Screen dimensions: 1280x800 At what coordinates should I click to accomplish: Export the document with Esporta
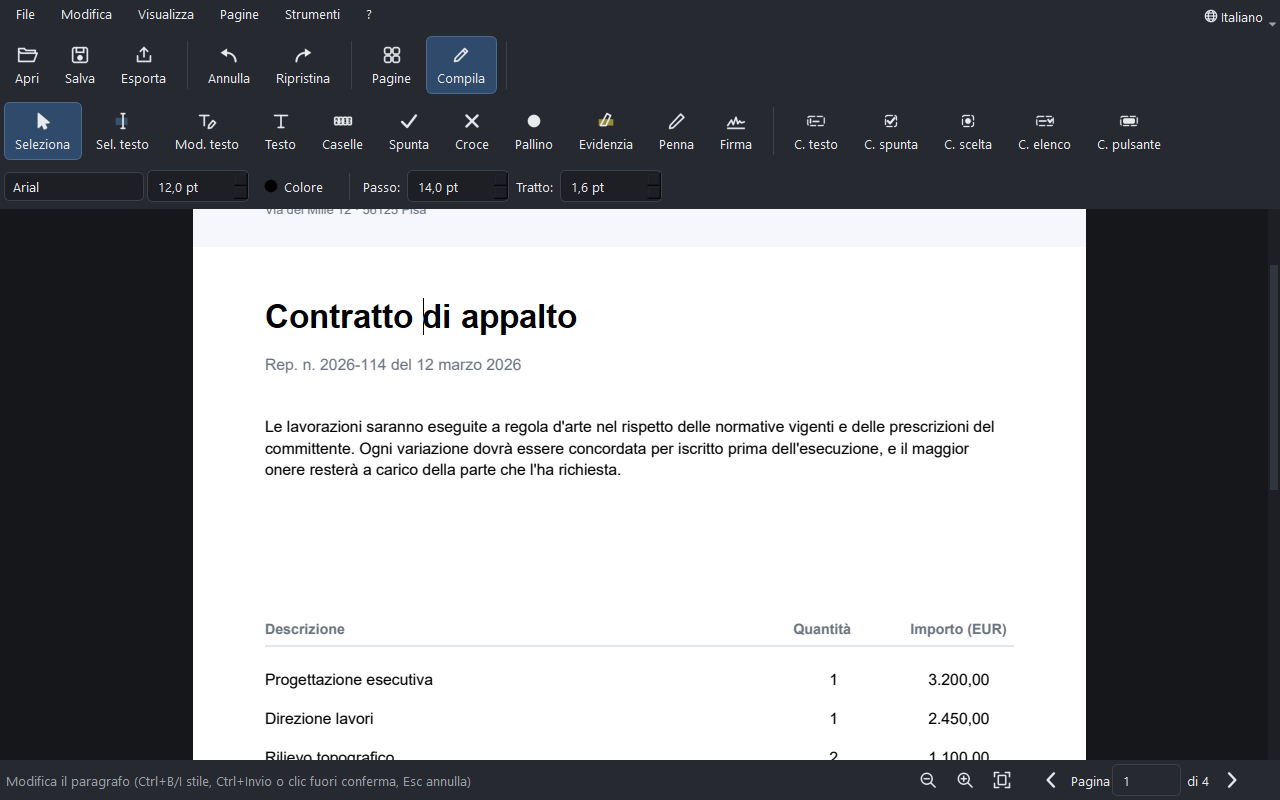coord(143,65)
